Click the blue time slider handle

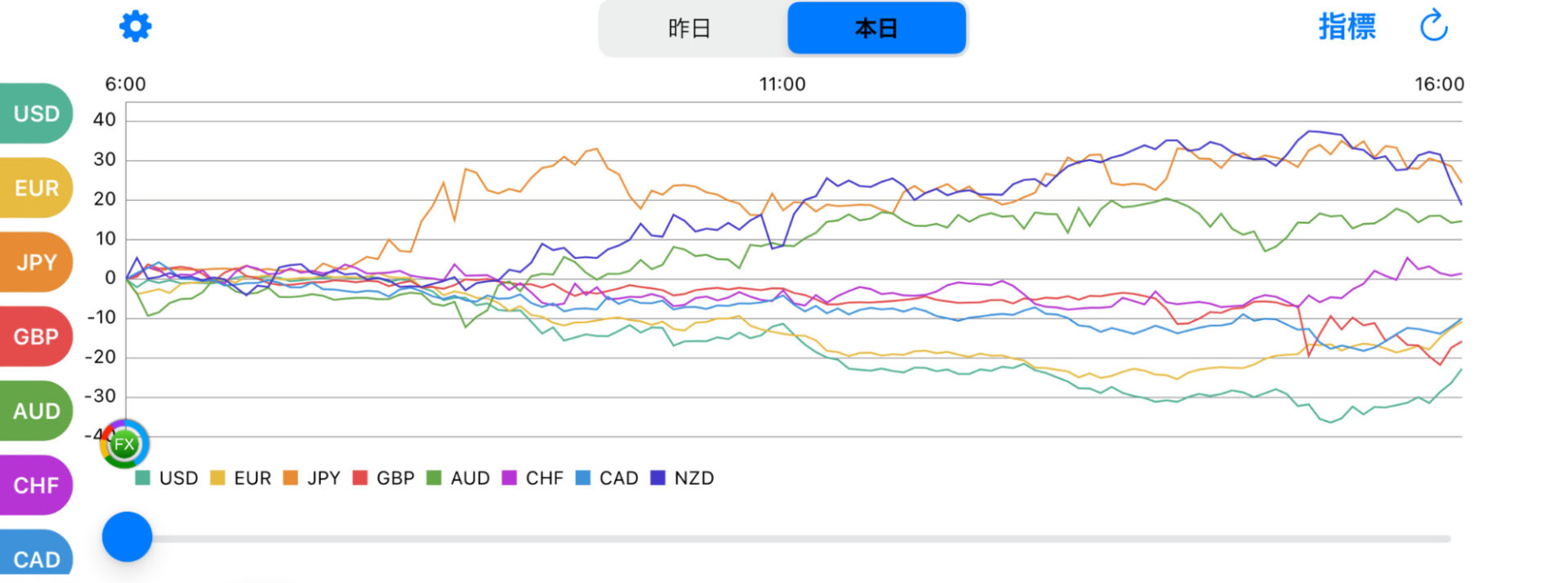tap(127, 537)
